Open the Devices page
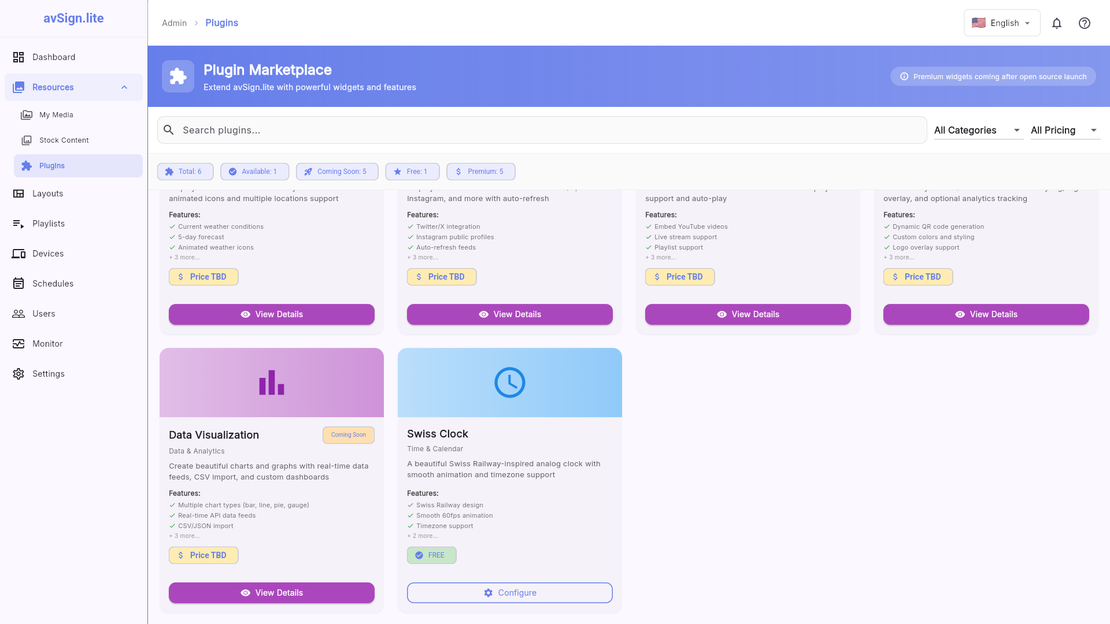This screenshot has height=624, width=1110. pos(74,254)
